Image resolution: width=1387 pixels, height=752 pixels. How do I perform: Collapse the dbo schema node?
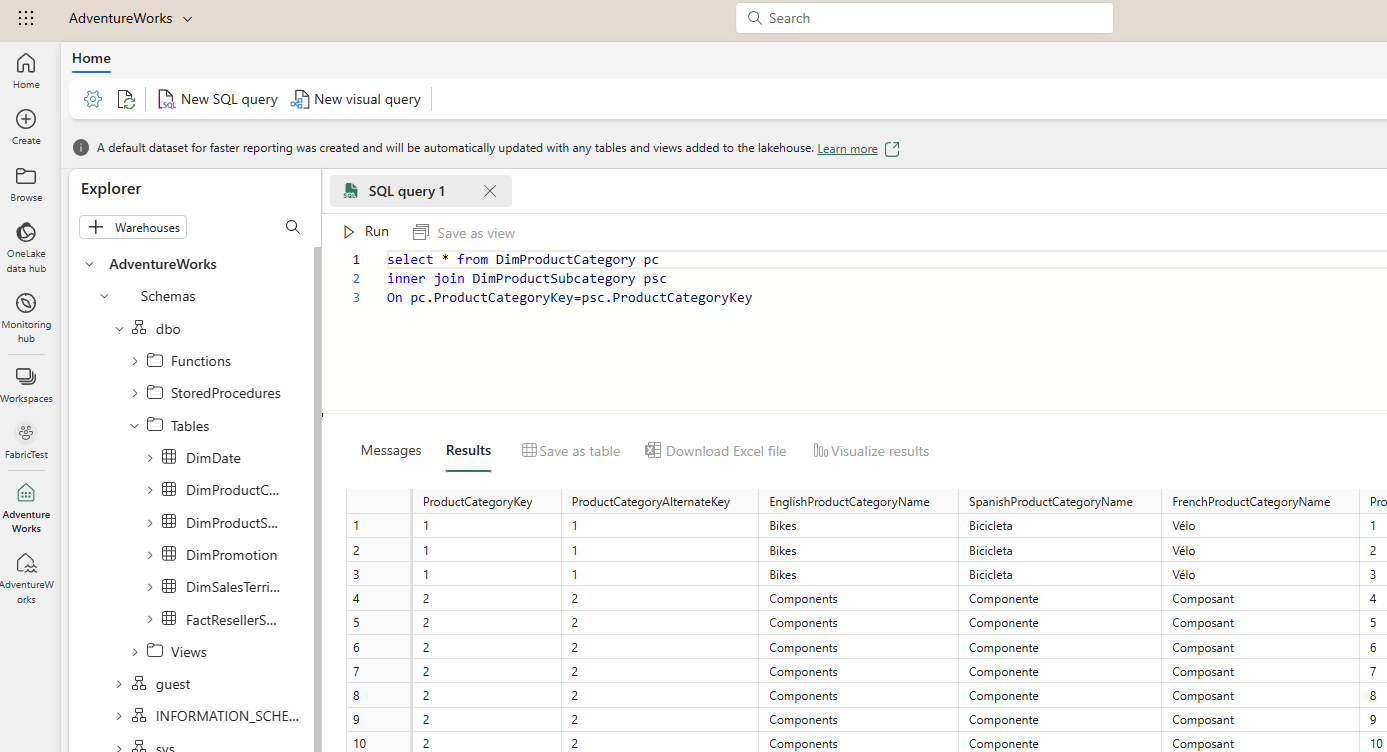(119, 329)
